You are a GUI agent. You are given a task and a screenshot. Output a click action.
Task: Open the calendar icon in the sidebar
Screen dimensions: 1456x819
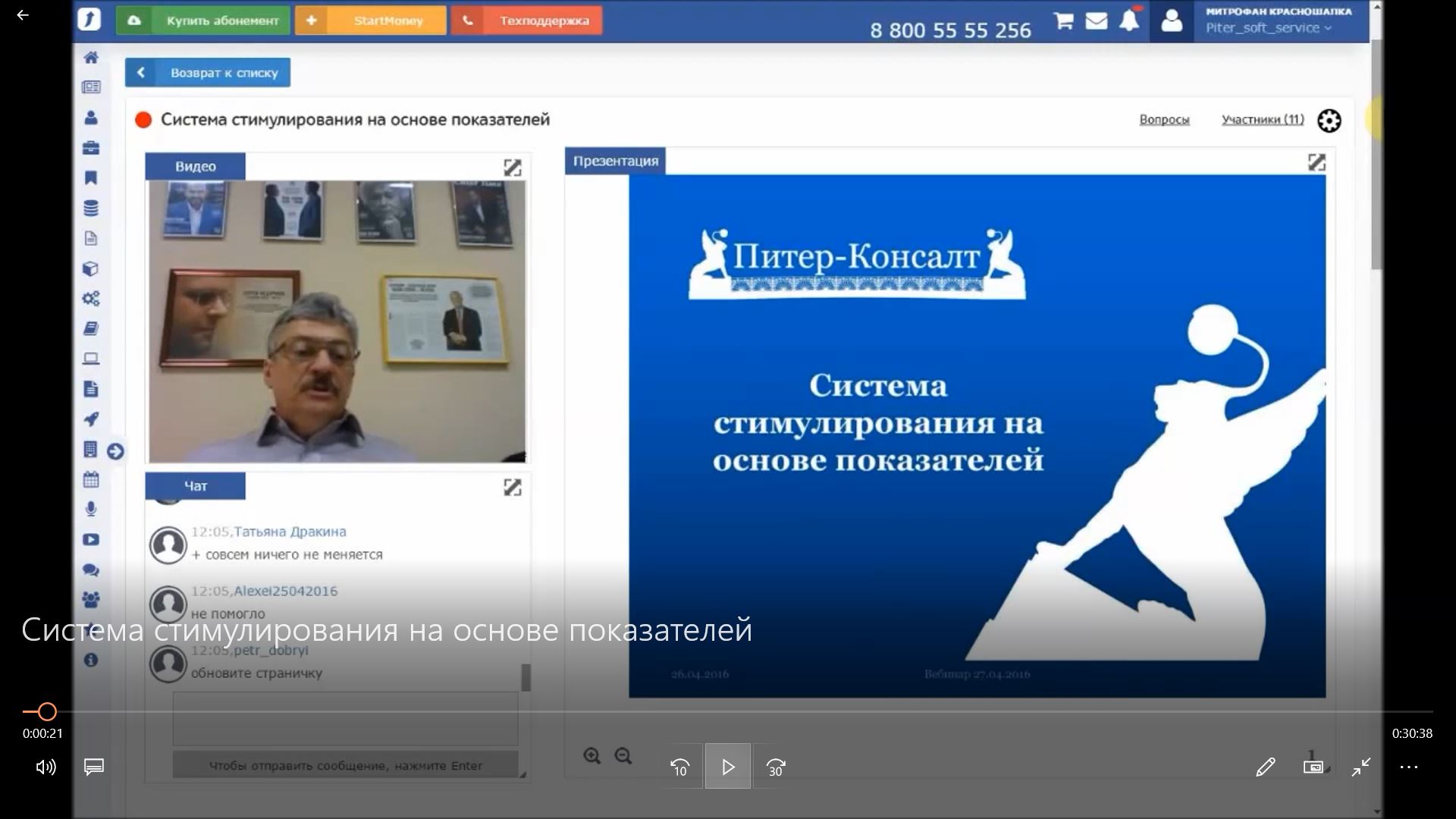click(x=91, y=479)
